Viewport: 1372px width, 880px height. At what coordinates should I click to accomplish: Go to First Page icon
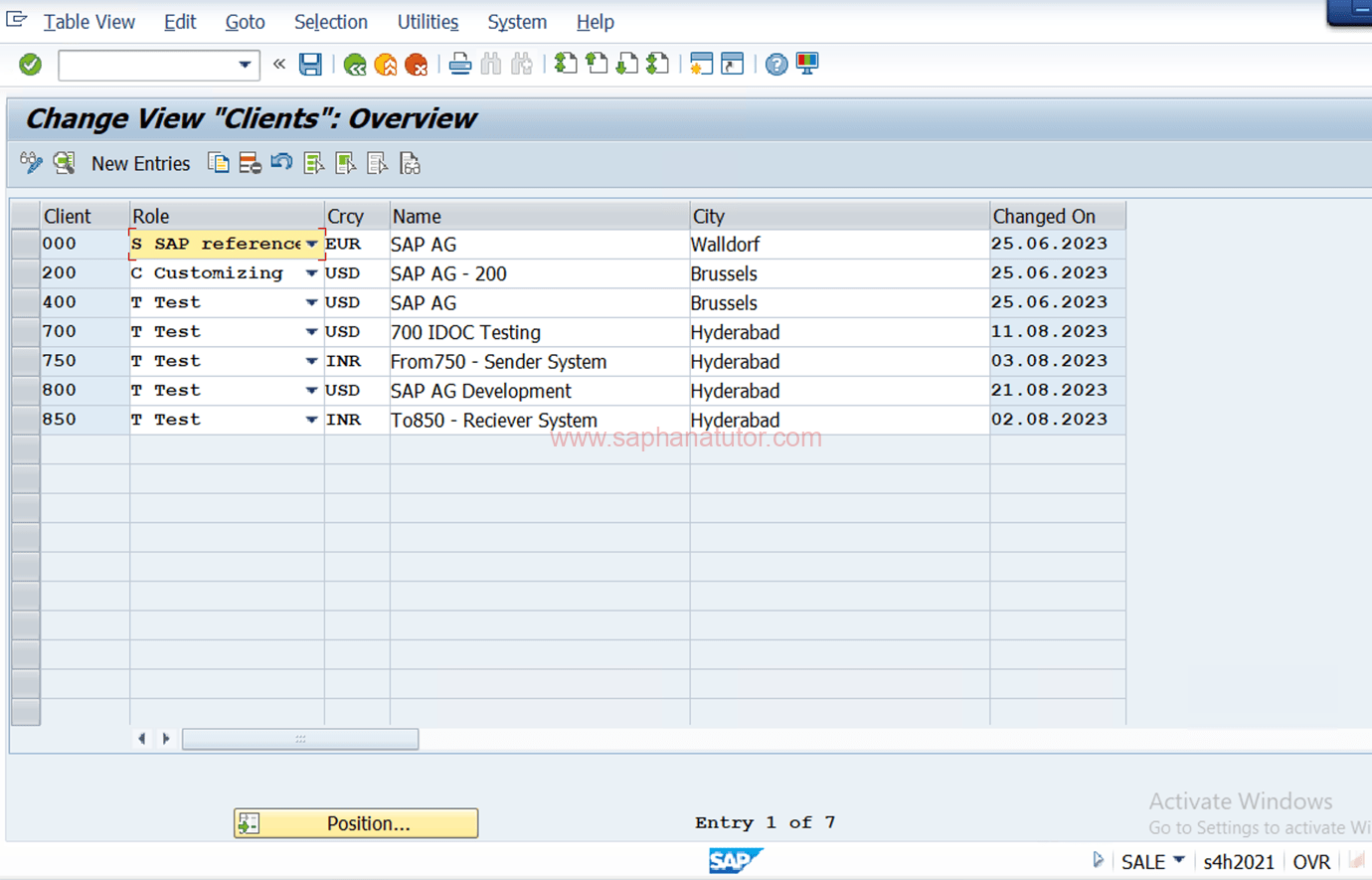point(566,65)
